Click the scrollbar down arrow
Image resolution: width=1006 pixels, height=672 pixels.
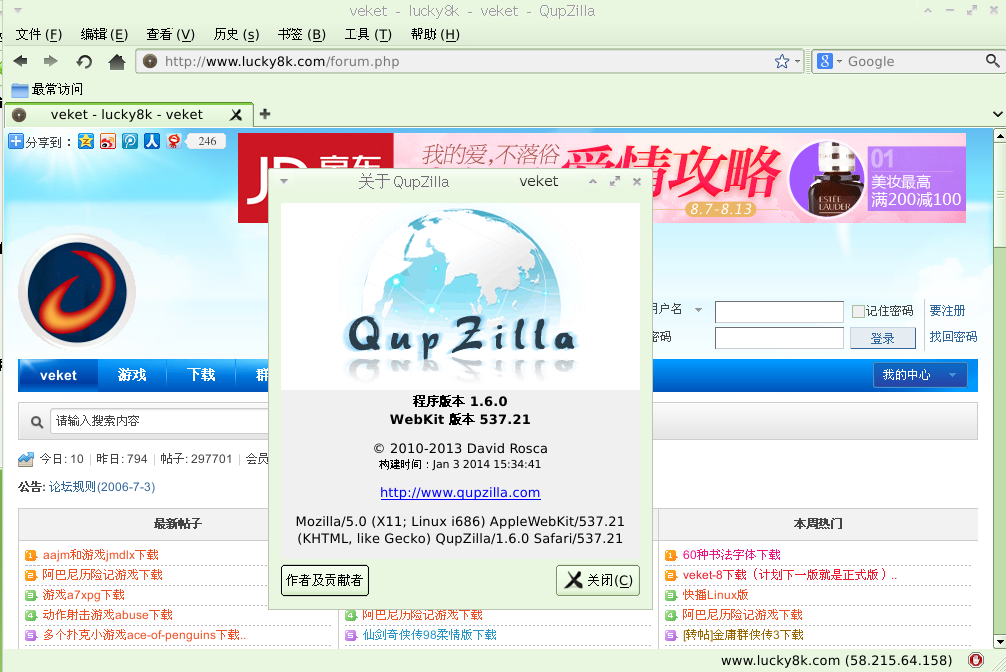pyautogui.click(x=1000, y=642)
